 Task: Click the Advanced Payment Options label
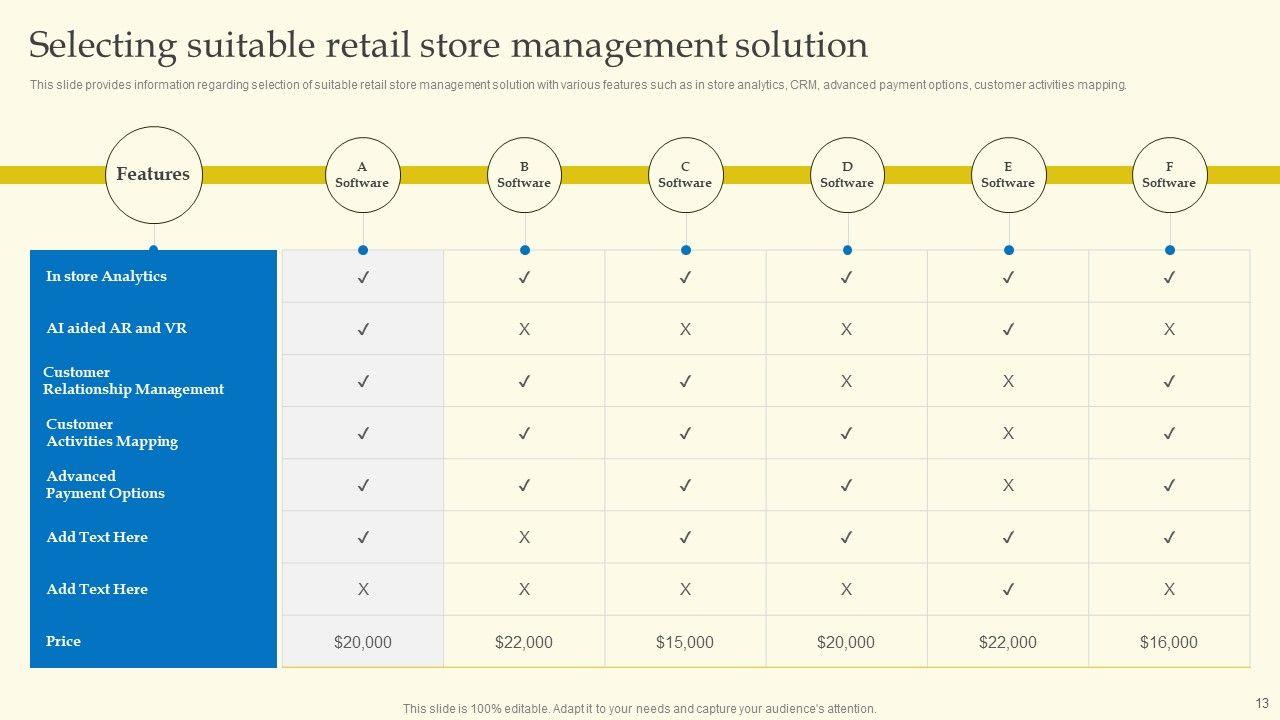tap(105, 485)
